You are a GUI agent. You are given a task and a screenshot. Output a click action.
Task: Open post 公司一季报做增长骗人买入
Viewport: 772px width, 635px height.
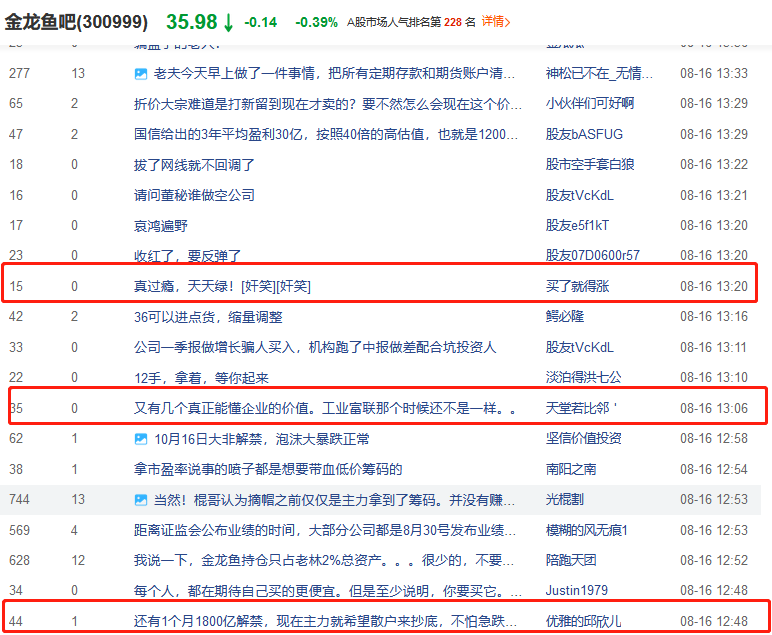tap(315, 348)
